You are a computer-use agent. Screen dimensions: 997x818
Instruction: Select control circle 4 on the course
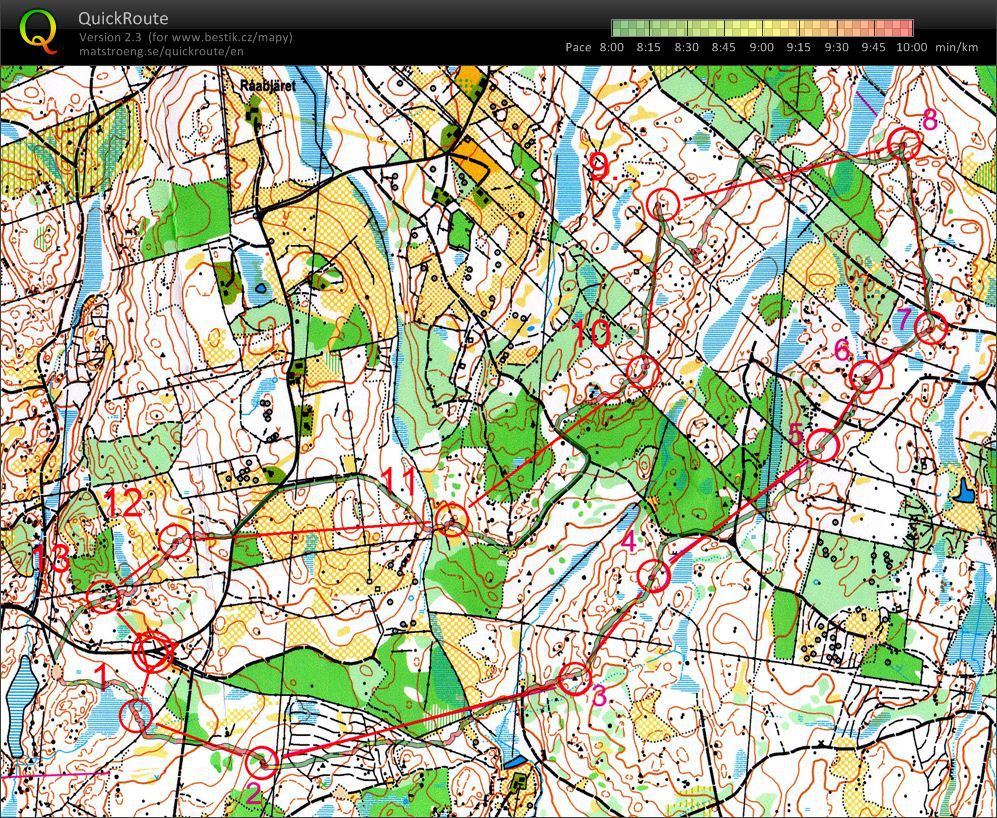click(654, 576)
